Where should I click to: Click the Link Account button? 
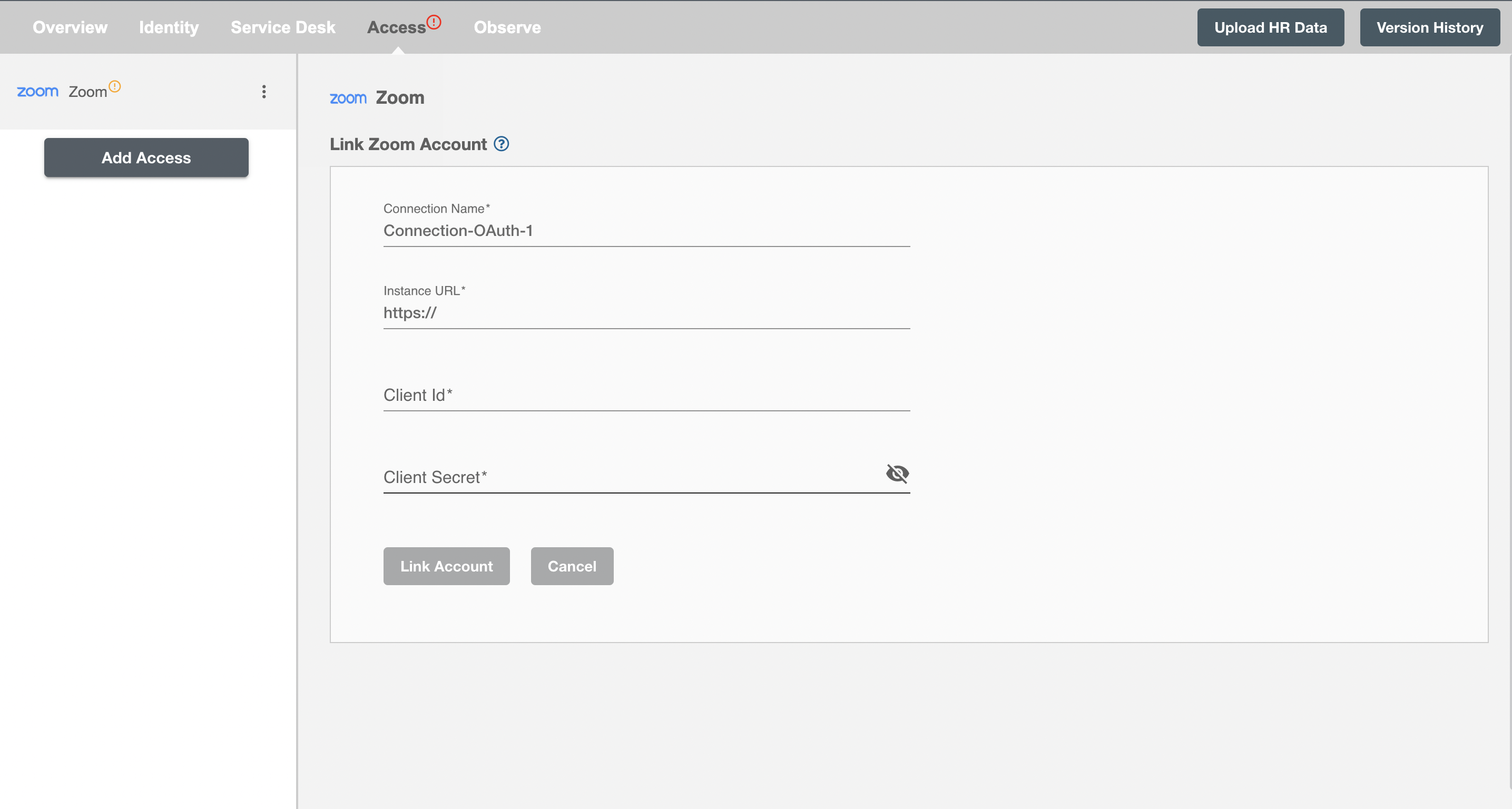pyautogui.click(x=446, y=566)
